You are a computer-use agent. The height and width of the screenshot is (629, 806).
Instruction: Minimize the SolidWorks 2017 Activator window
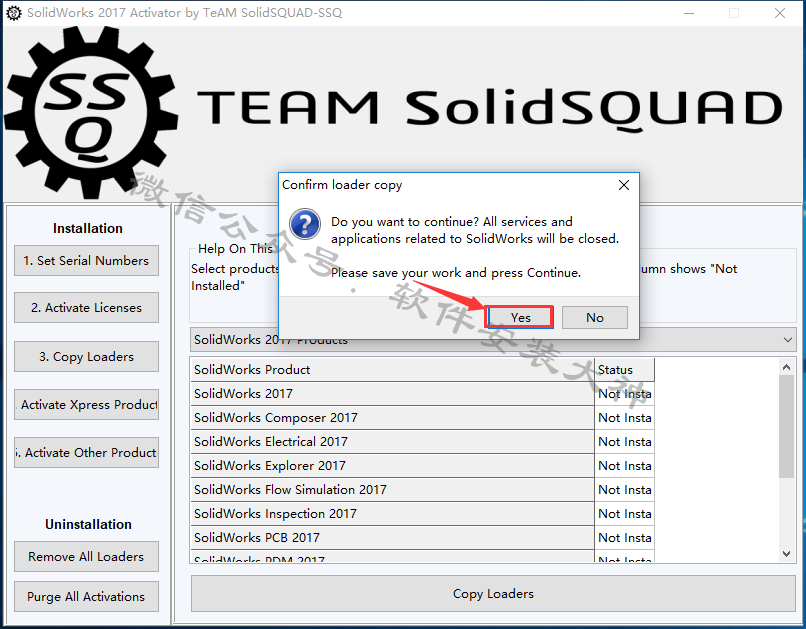689,13
